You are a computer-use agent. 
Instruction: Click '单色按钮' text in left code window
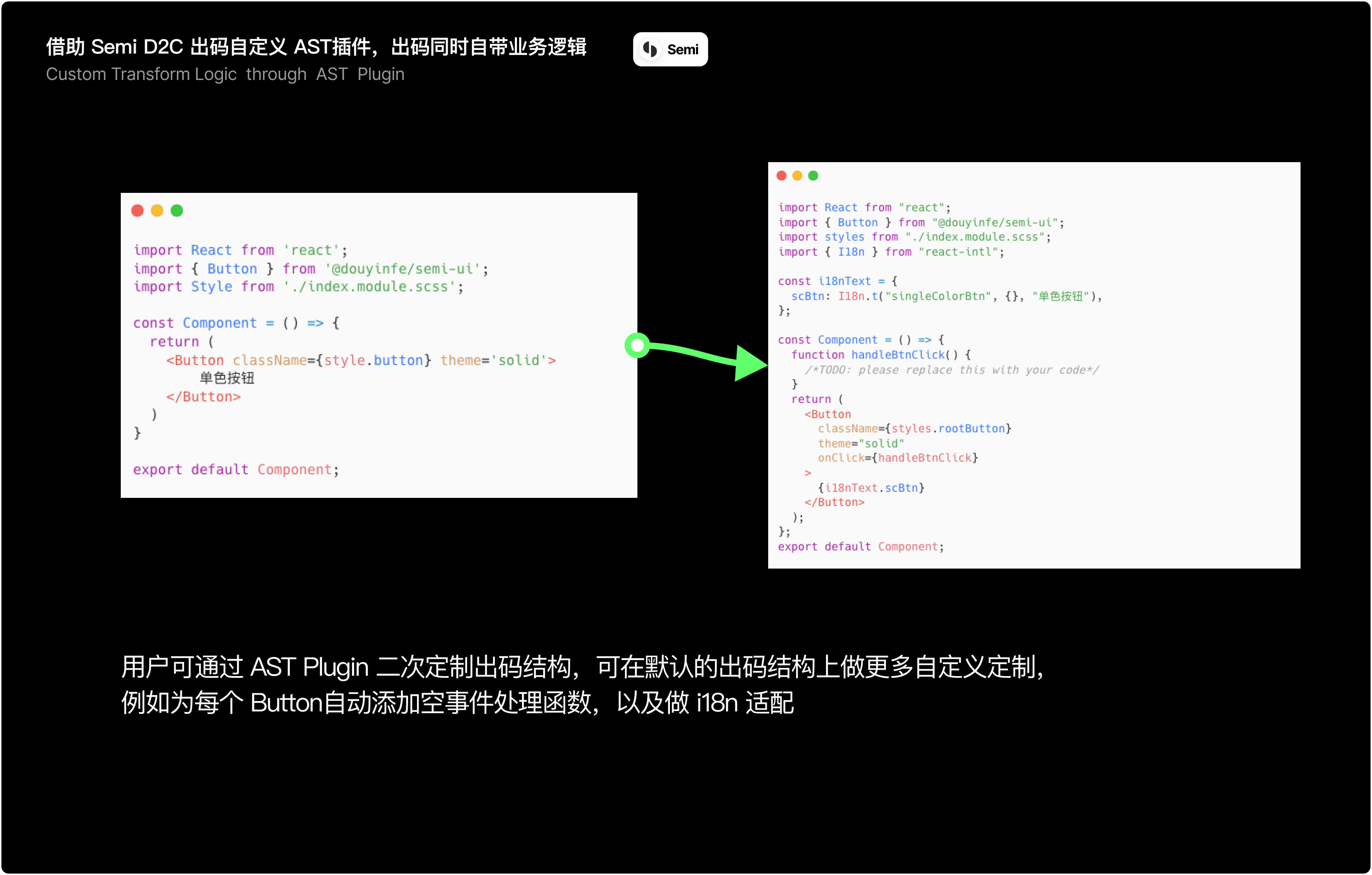point(227,378)
